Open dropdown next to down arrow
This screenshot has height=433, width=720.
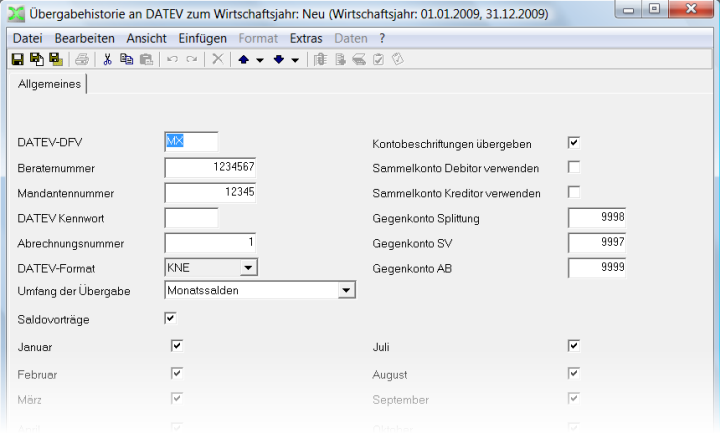click(x=295, y=60)
